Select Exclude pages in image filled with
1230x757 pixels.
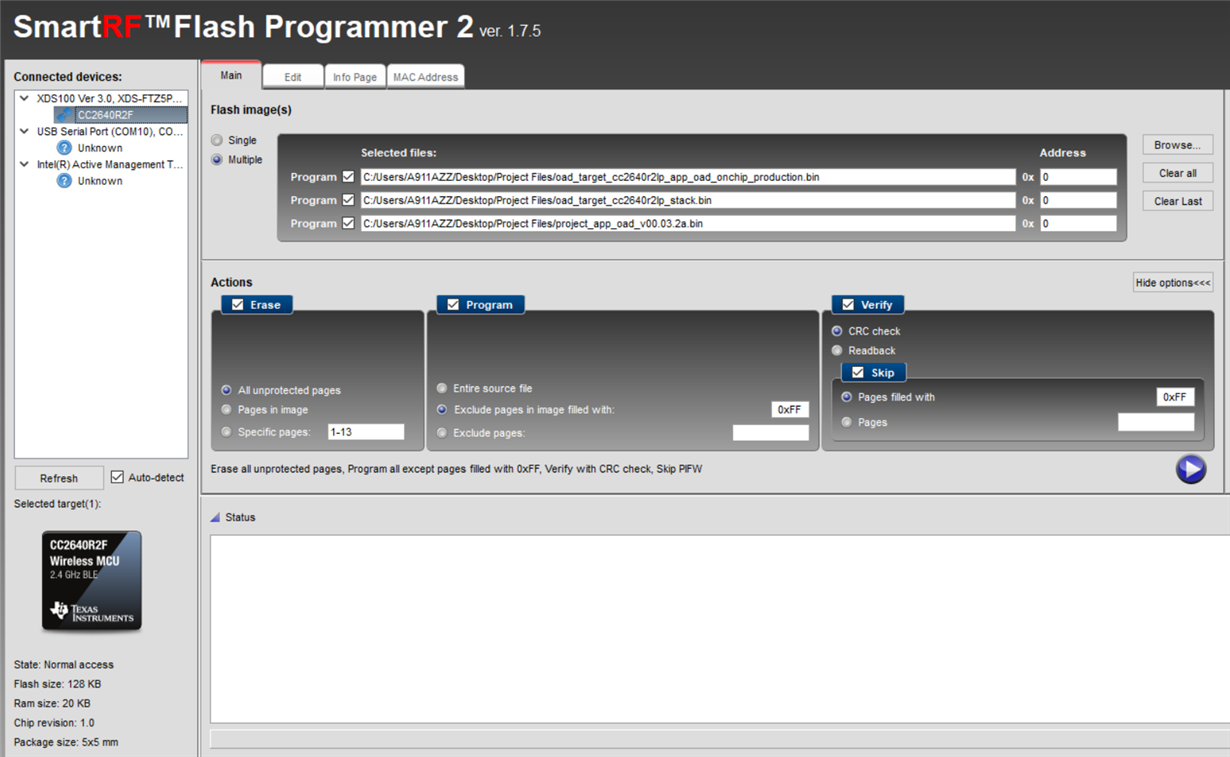pyautogui.click(x=442, y=410)
